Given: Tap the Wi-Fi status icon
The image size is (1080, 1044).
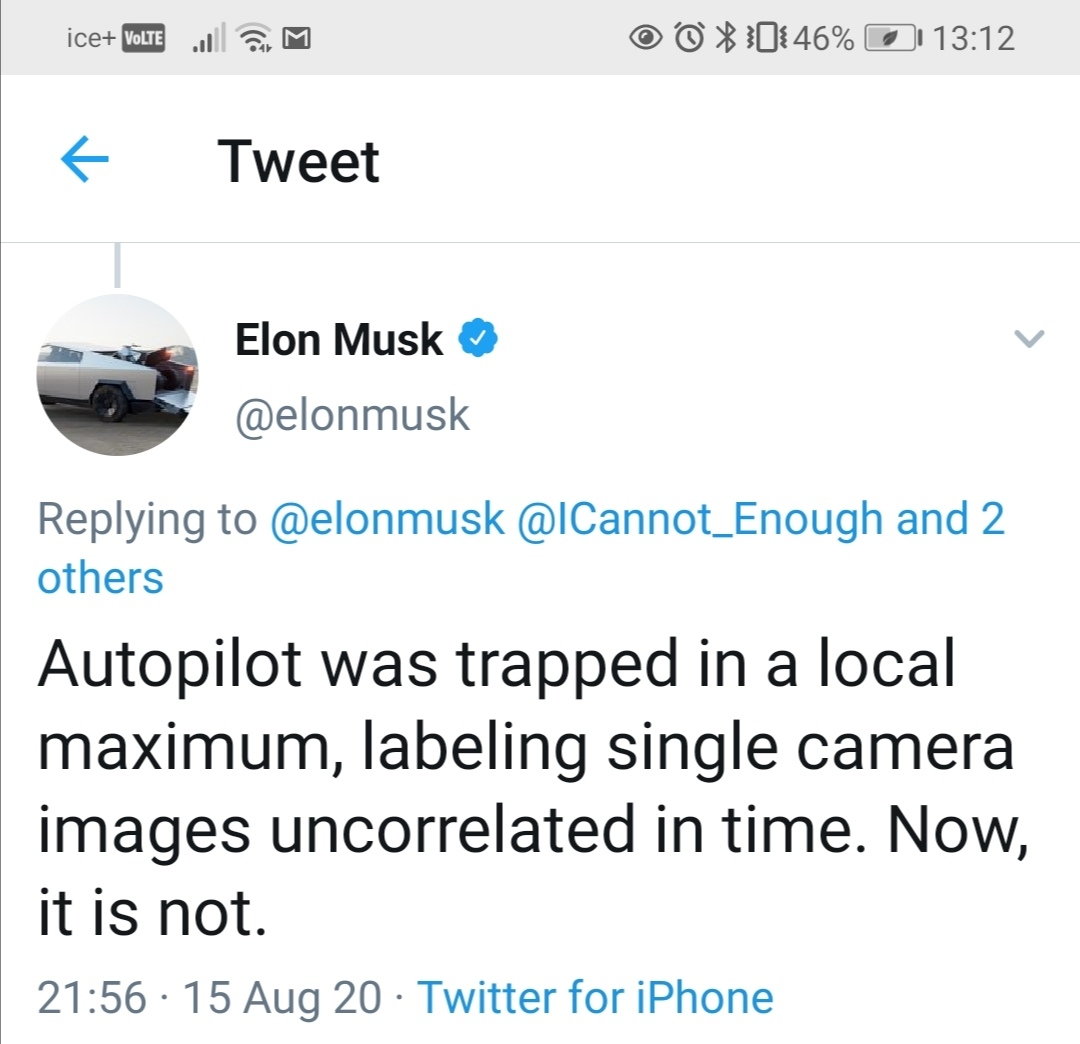Looking at the screenshot, I should coord(253,38).
